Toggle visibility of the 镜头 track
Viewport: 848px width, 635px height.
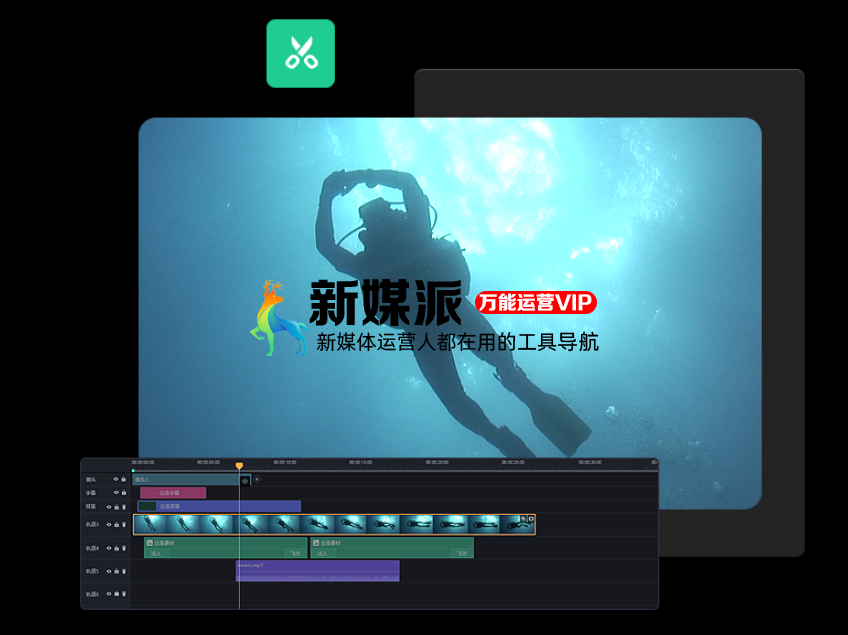tap(115, 479)
